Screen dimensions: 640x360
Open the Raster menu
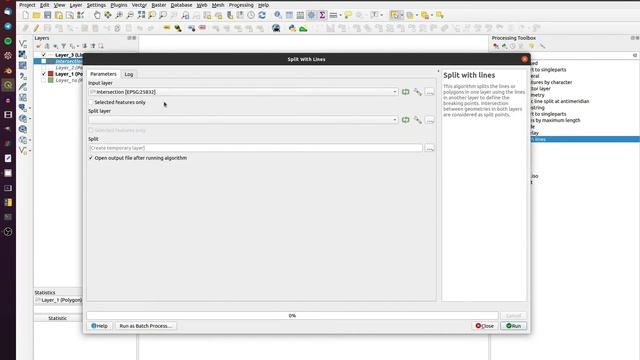pos(159,5)
